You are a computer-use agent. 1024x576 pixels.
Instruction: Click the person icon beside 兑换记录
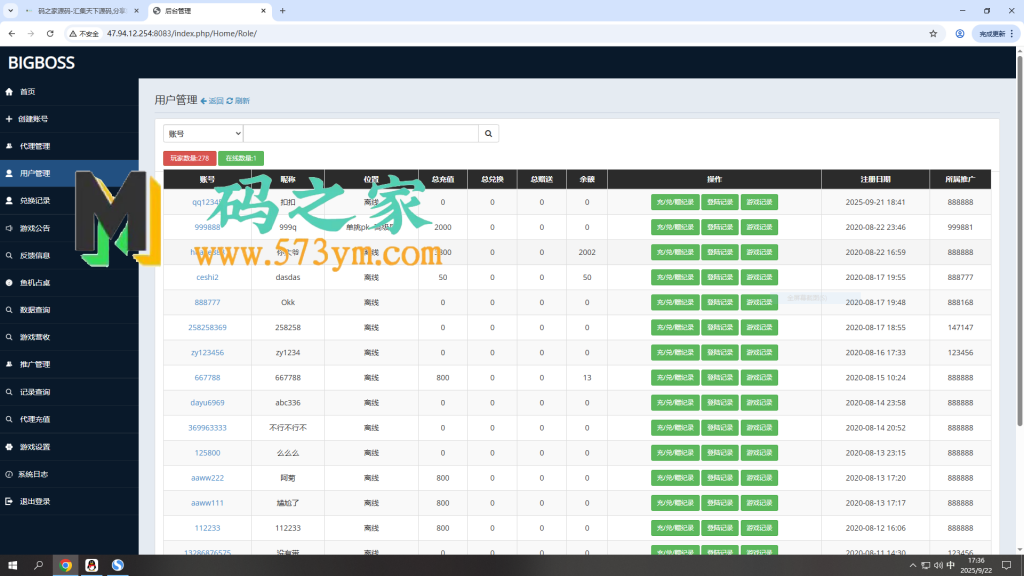coord(9,200)
